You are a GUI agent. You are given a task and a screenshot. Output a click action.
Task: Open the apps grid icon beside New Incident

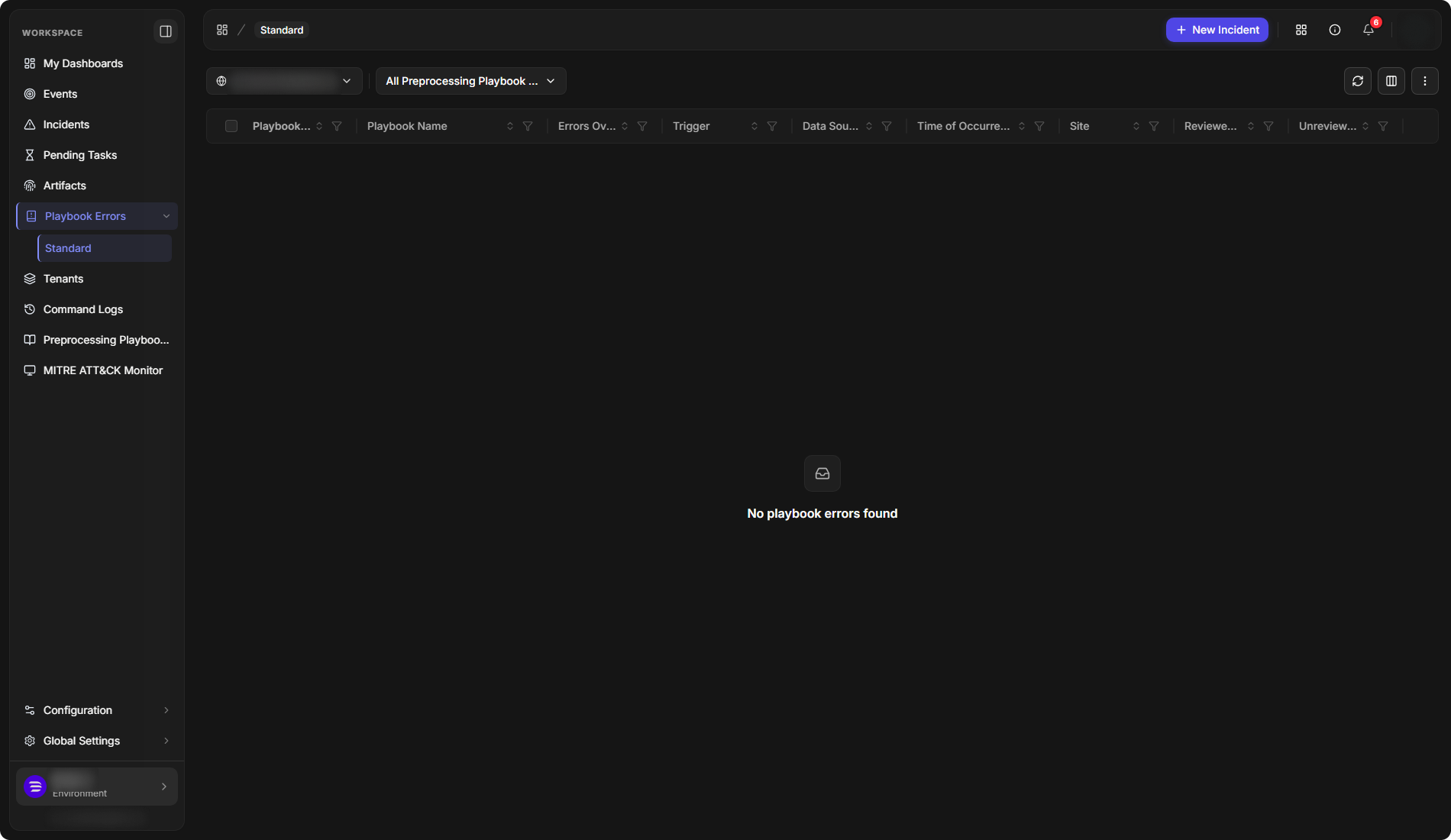coord(1301,30)
